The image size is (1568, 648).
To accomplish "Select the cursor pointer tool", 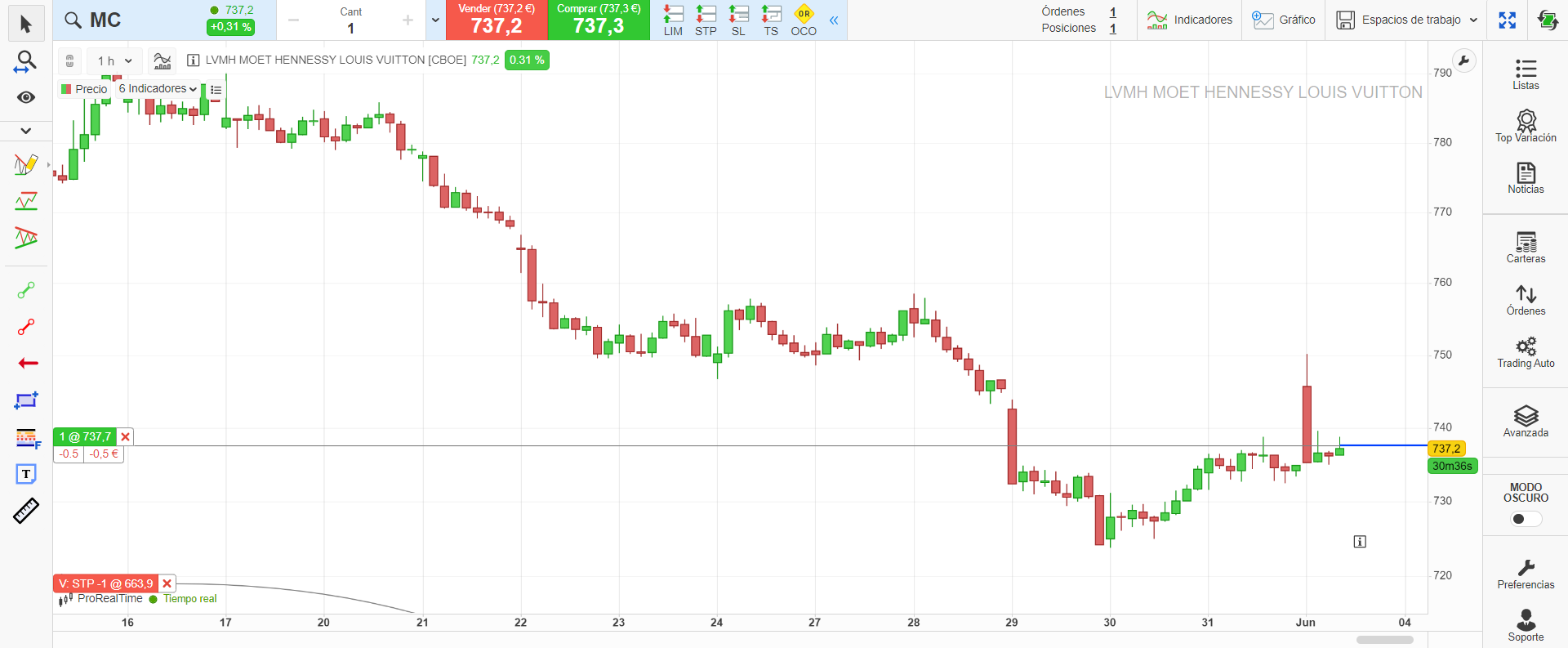I will (x=26, y=25).
